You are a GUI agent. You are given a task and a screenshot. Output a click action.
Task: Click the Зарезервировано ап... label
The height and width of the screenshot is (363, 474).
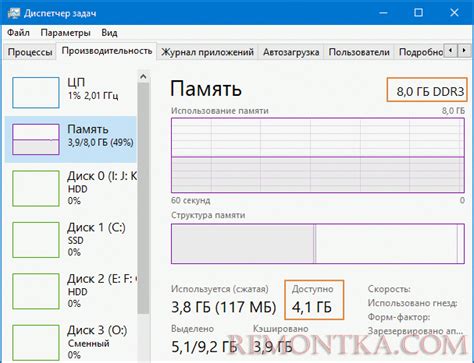point(415,331)
